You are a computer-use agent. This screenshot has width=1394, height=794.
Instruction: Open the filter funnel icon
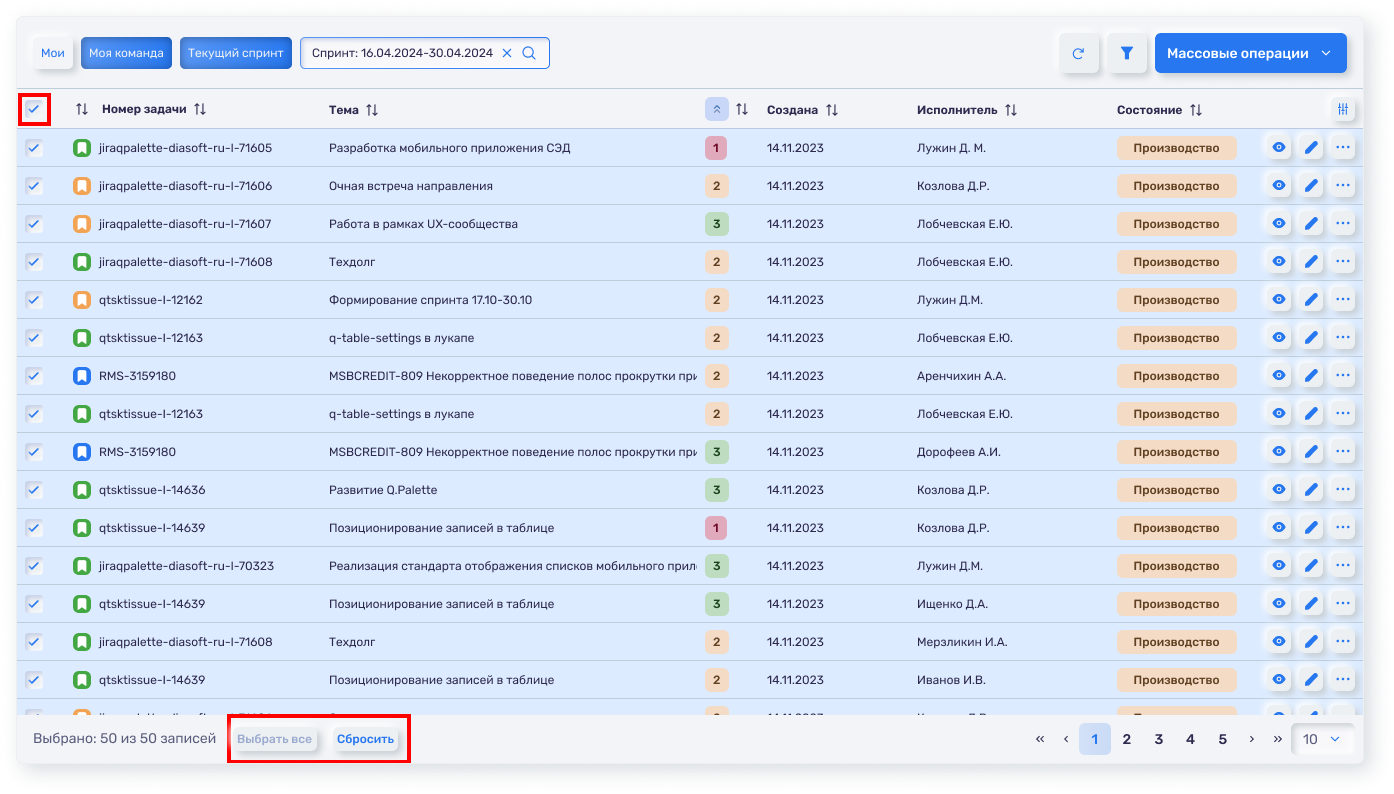pyautogui.click(x=1127, y=54)
